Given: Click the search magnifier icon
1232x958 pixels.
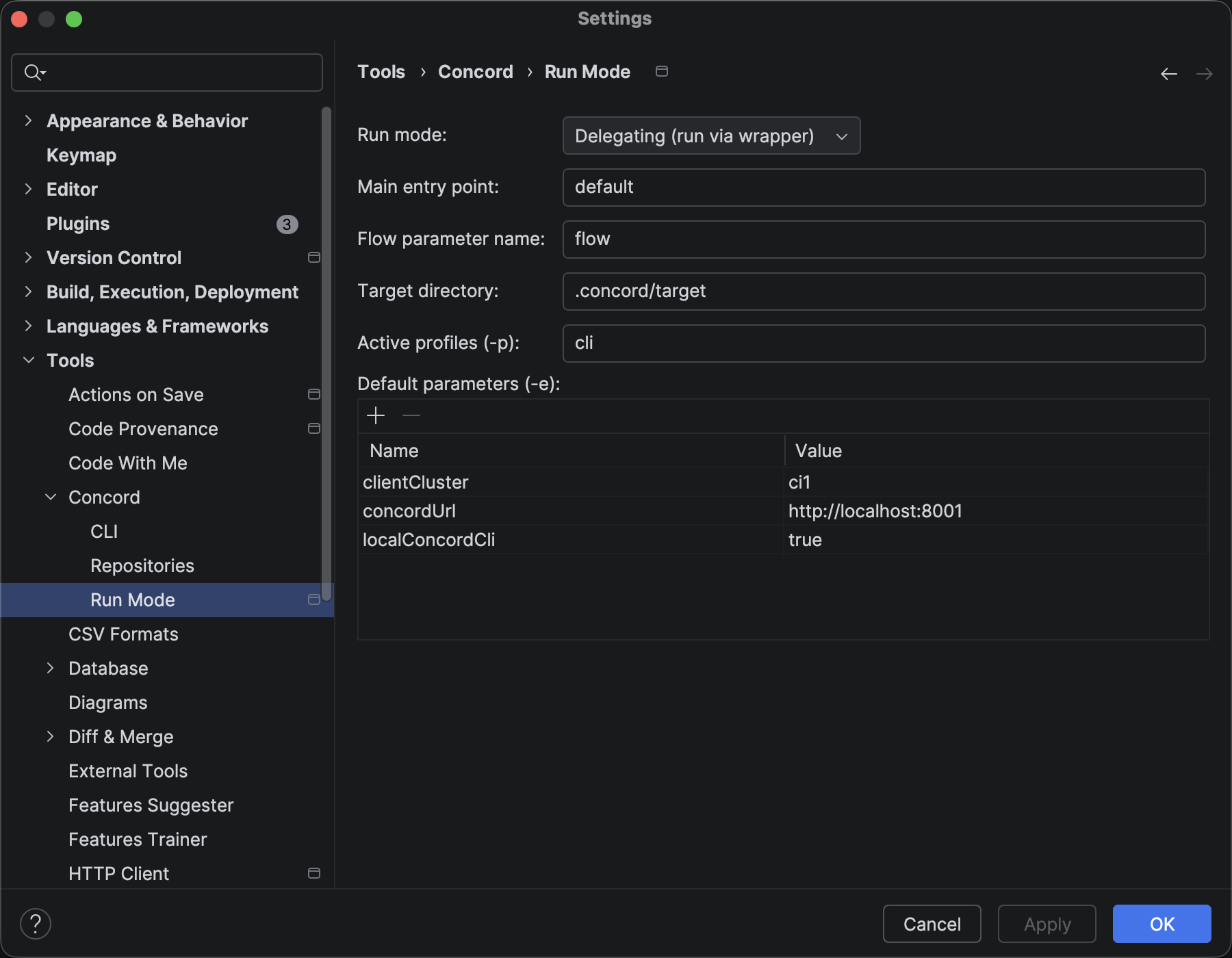Looking at the screenshot, I should pyautogui.click(x=34, y=73).
